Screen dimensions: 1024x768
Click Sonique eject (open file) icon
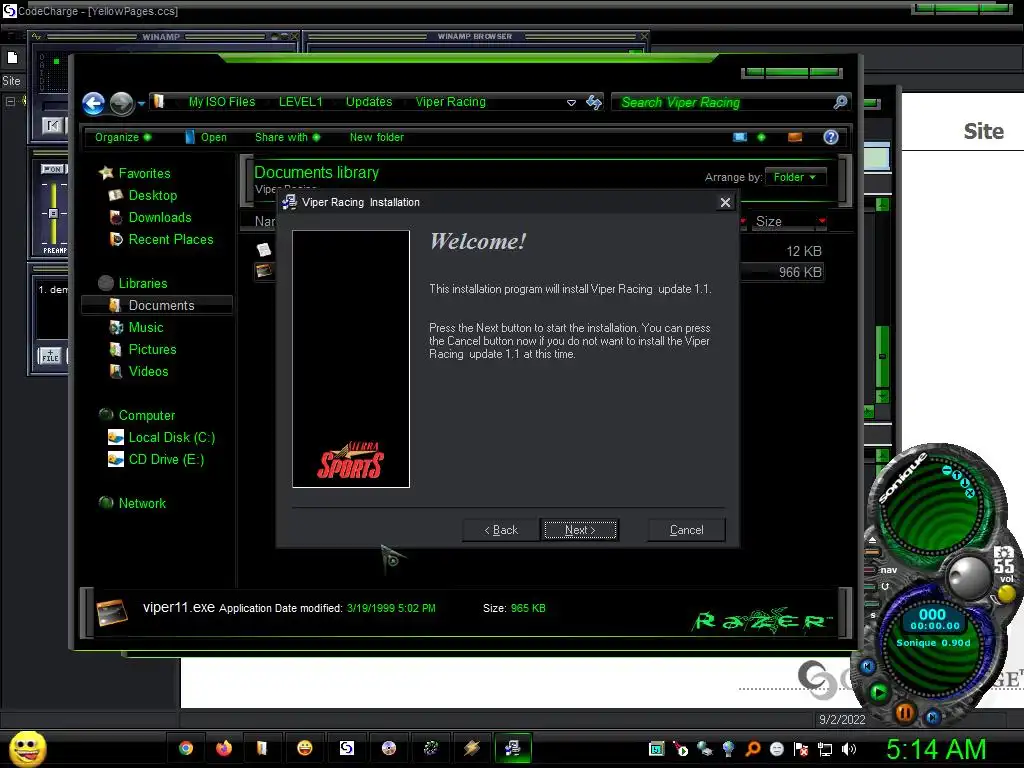point(872,541)
